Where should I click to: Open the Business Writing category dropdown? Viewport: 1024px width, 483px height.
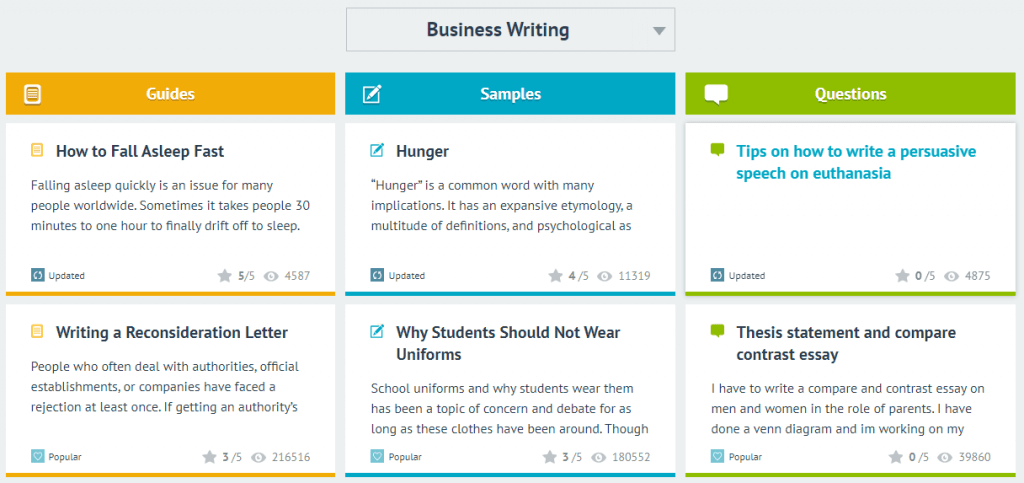510,29
